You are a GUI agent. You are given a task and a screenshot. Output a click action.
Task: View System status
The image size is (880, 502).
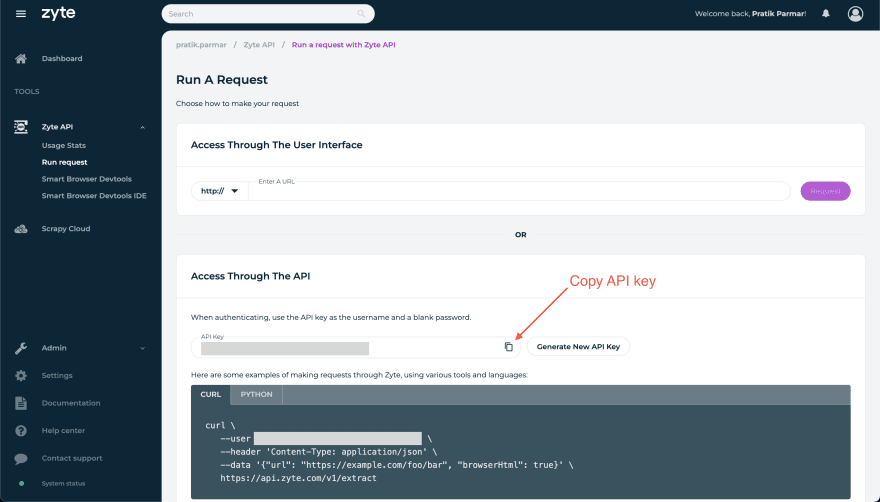(x=63, y=483)
